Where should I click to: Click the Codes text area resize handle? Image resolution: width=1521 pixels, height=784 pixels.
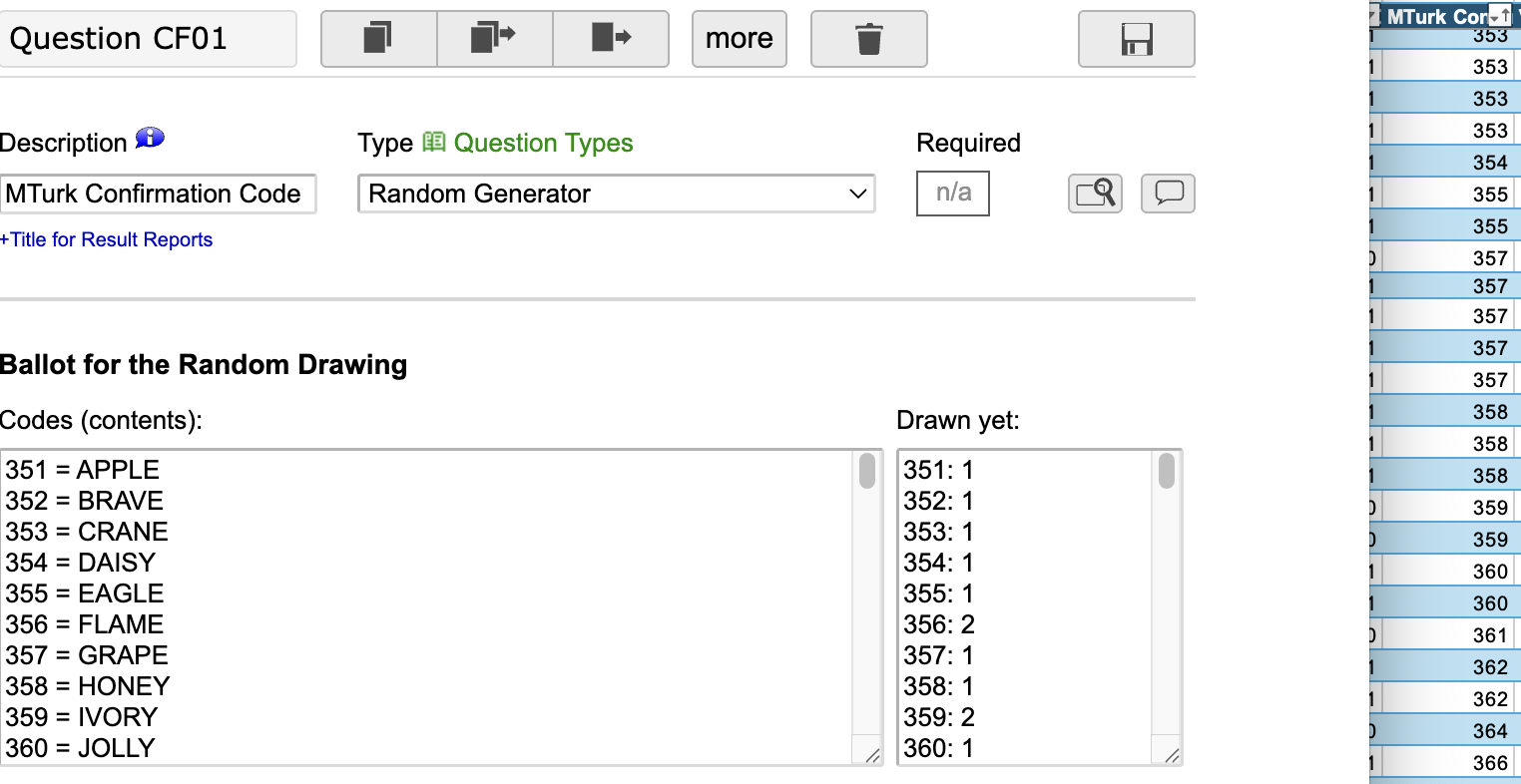872,755
